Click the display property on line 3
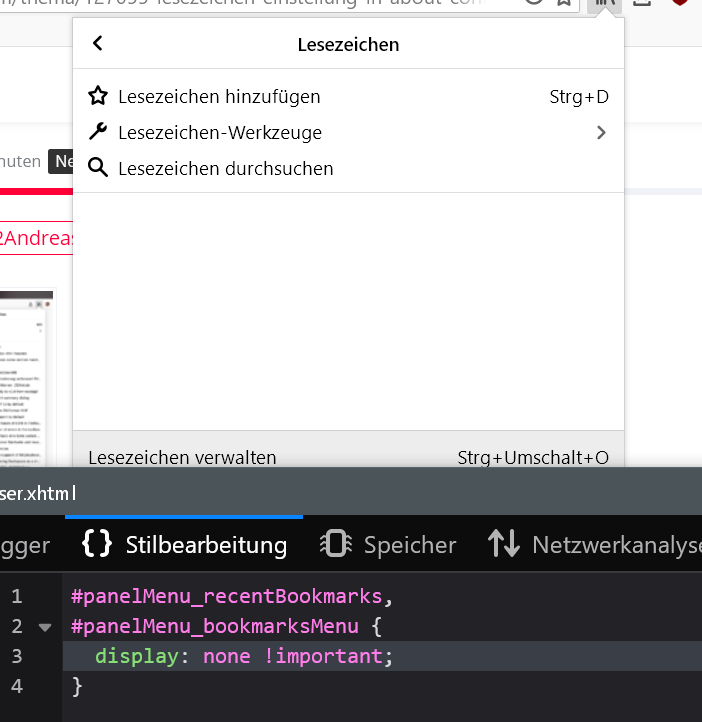The image size is (702, 722). pyautogui.click(x=137, y=657)
